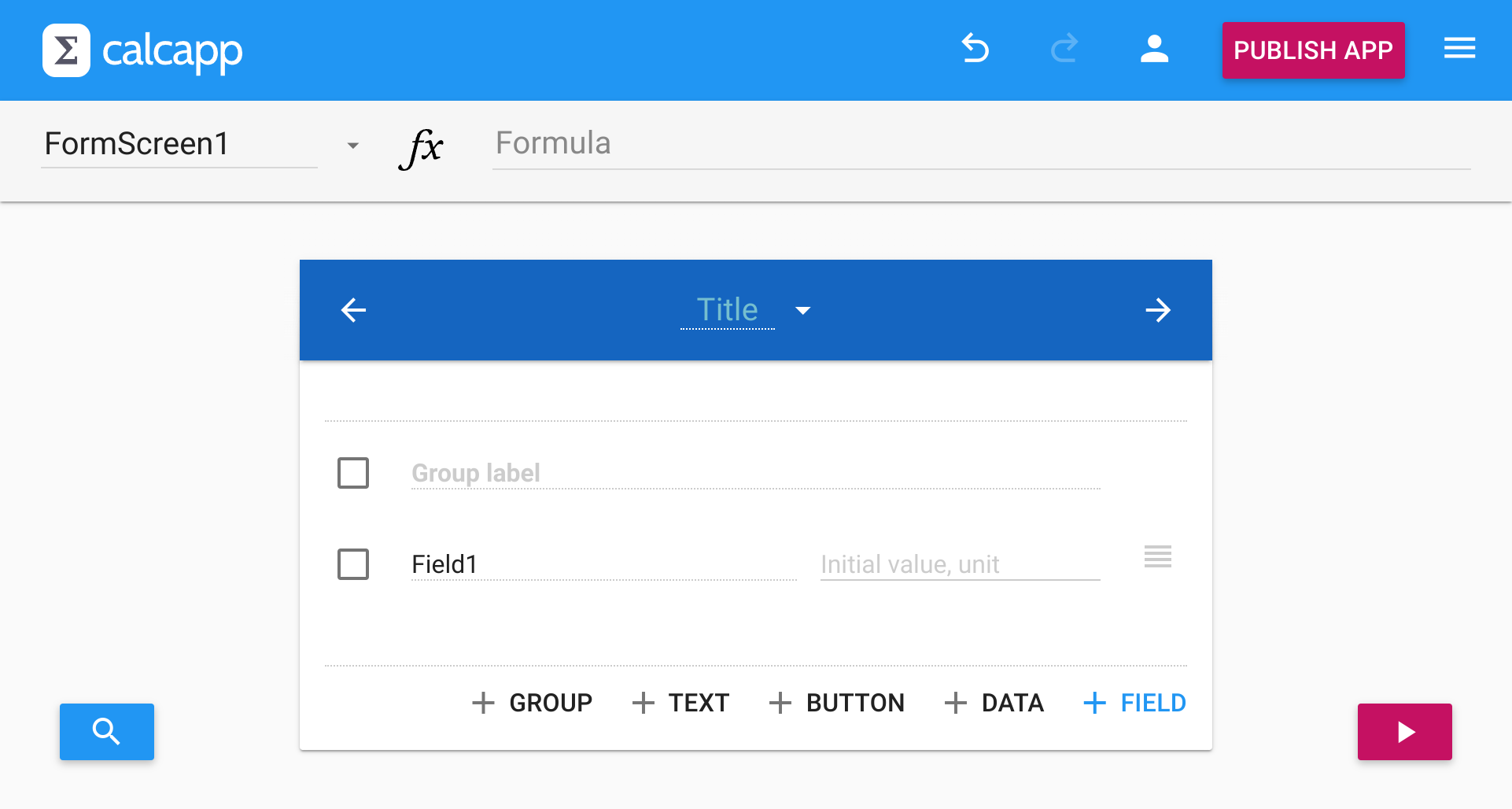Click the fx formula icon
This screenshot has height=809, width=1512.
(x=422, y=148)
